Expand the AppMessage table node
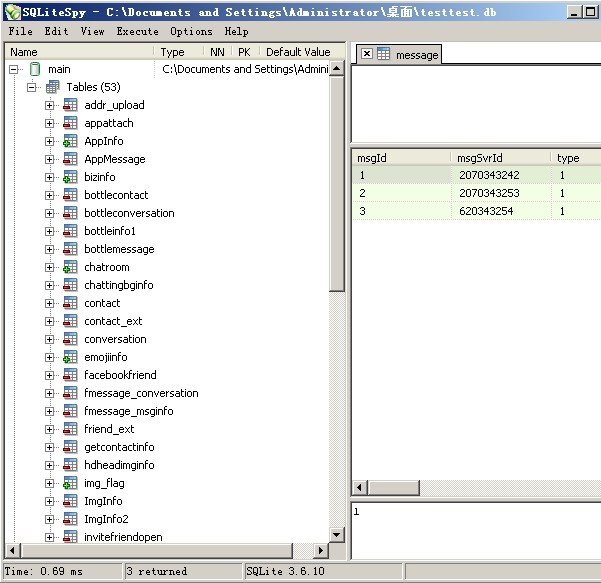601x583 pixels. click(x=49, y=159)
